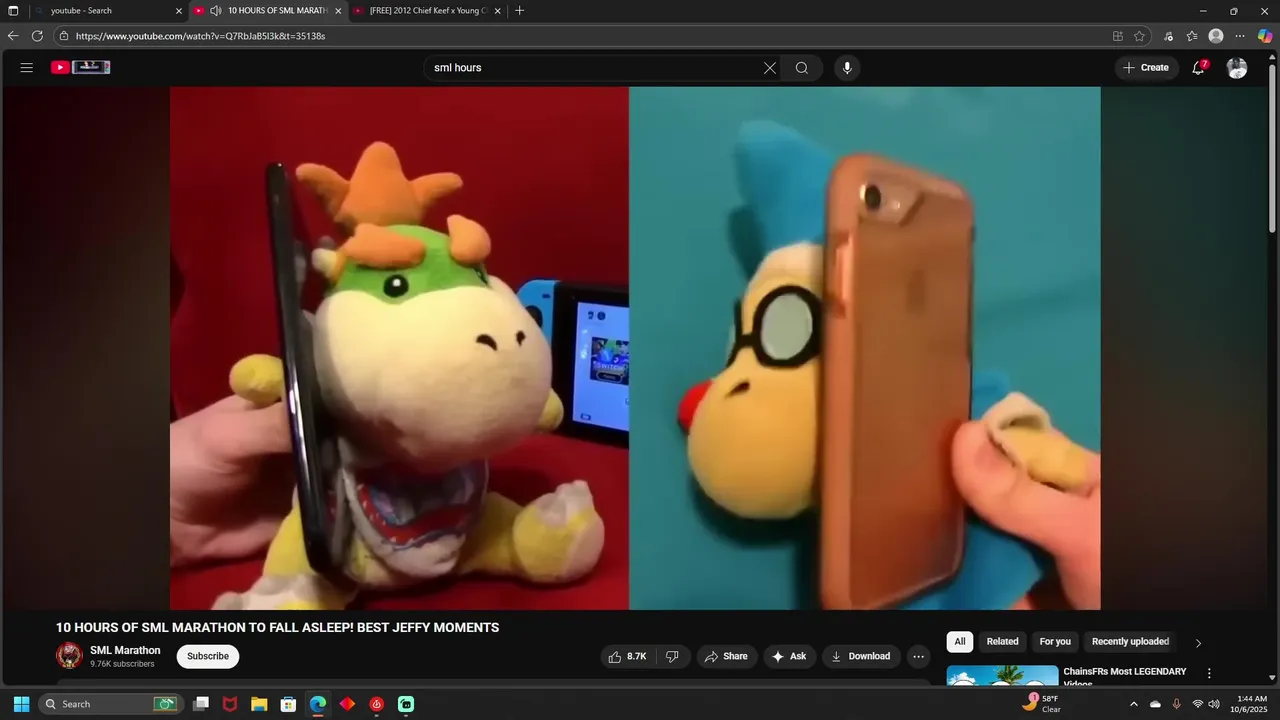Click the Ask button
Viewport: 1280px width, 720px height.
coord(790,656)
